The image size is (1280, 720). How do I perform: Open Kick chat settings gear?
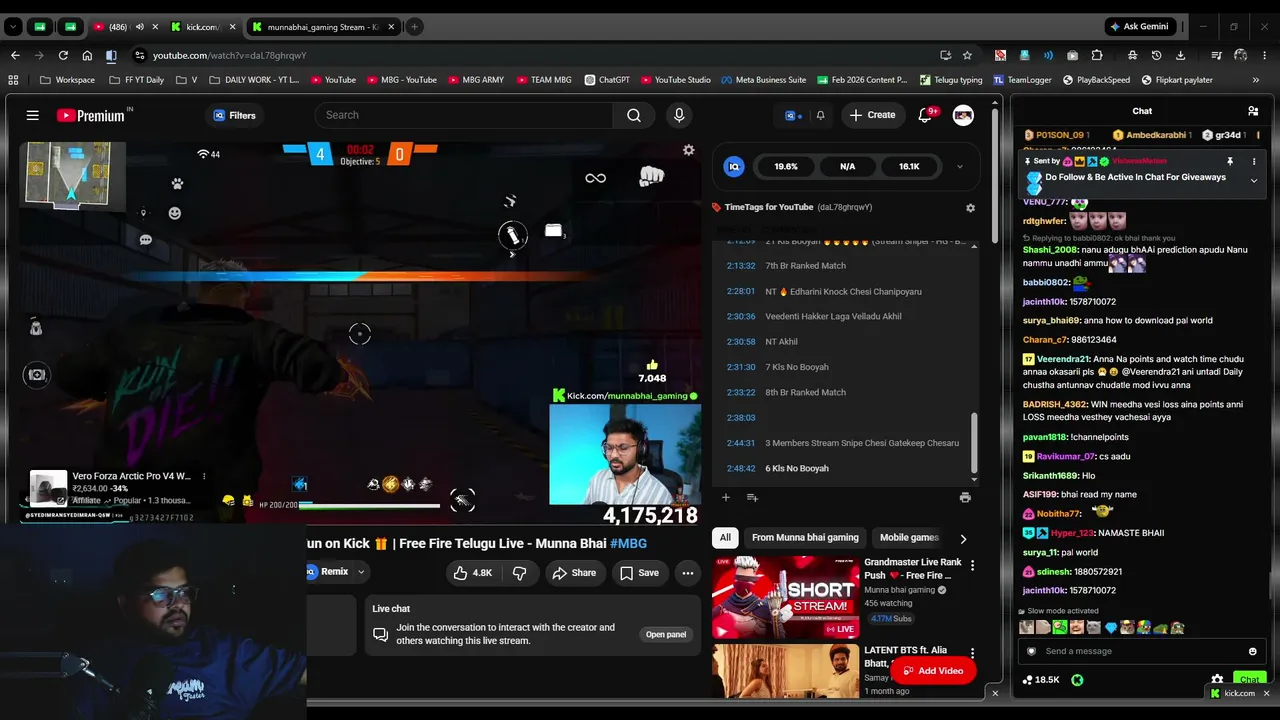point(1217,680)
